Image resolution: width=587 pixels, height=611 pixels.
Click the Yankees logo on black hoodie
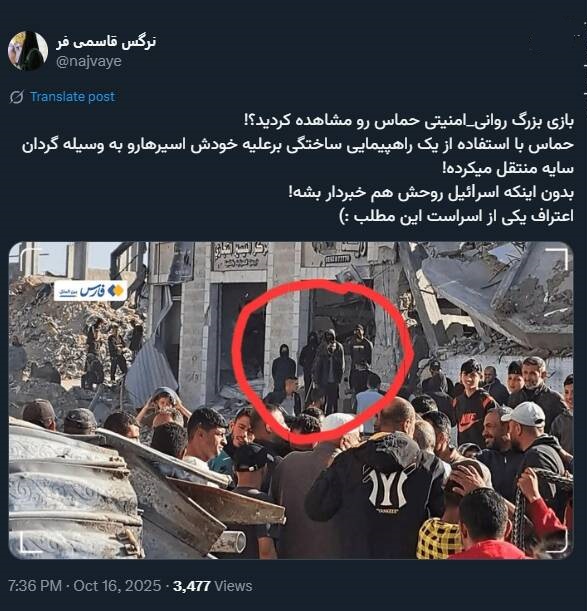coord(387,487)
